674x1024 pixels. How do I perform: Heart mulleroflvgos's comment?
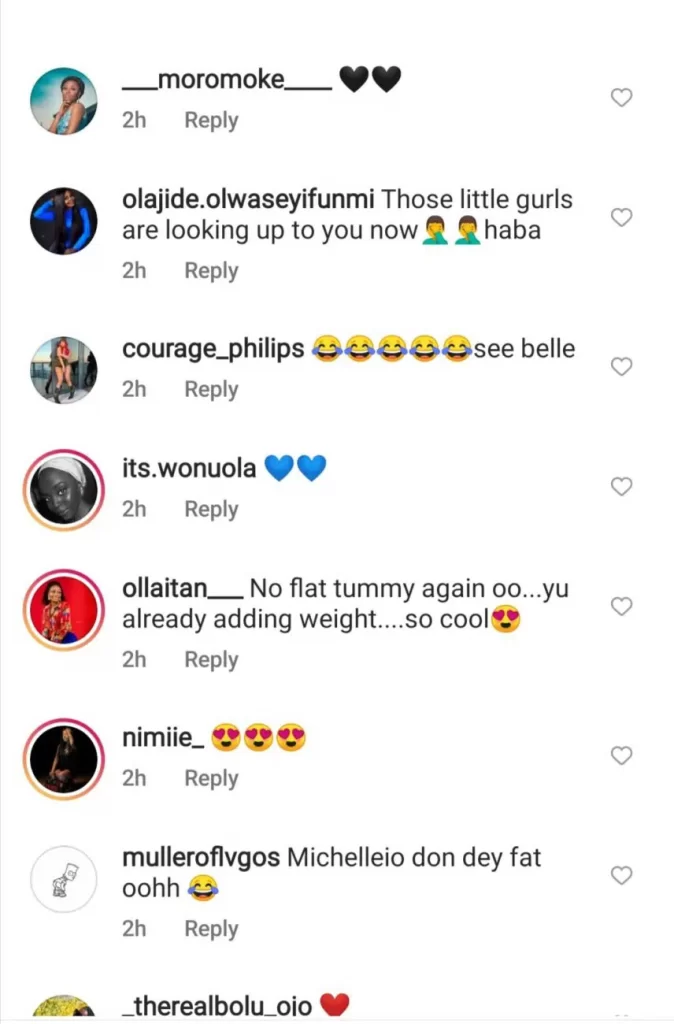click(x=621, y=876)
